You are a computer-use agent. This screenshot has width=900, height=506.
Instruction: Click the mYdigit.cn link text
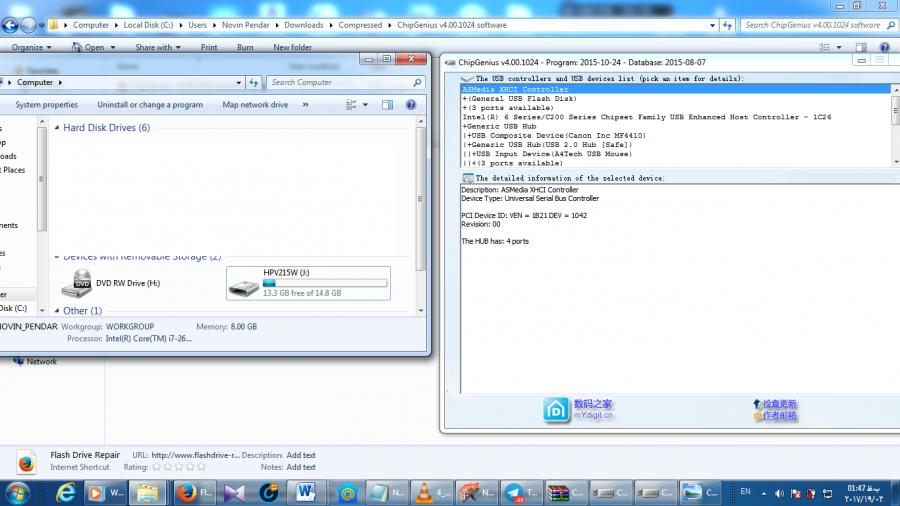(593, 415)
